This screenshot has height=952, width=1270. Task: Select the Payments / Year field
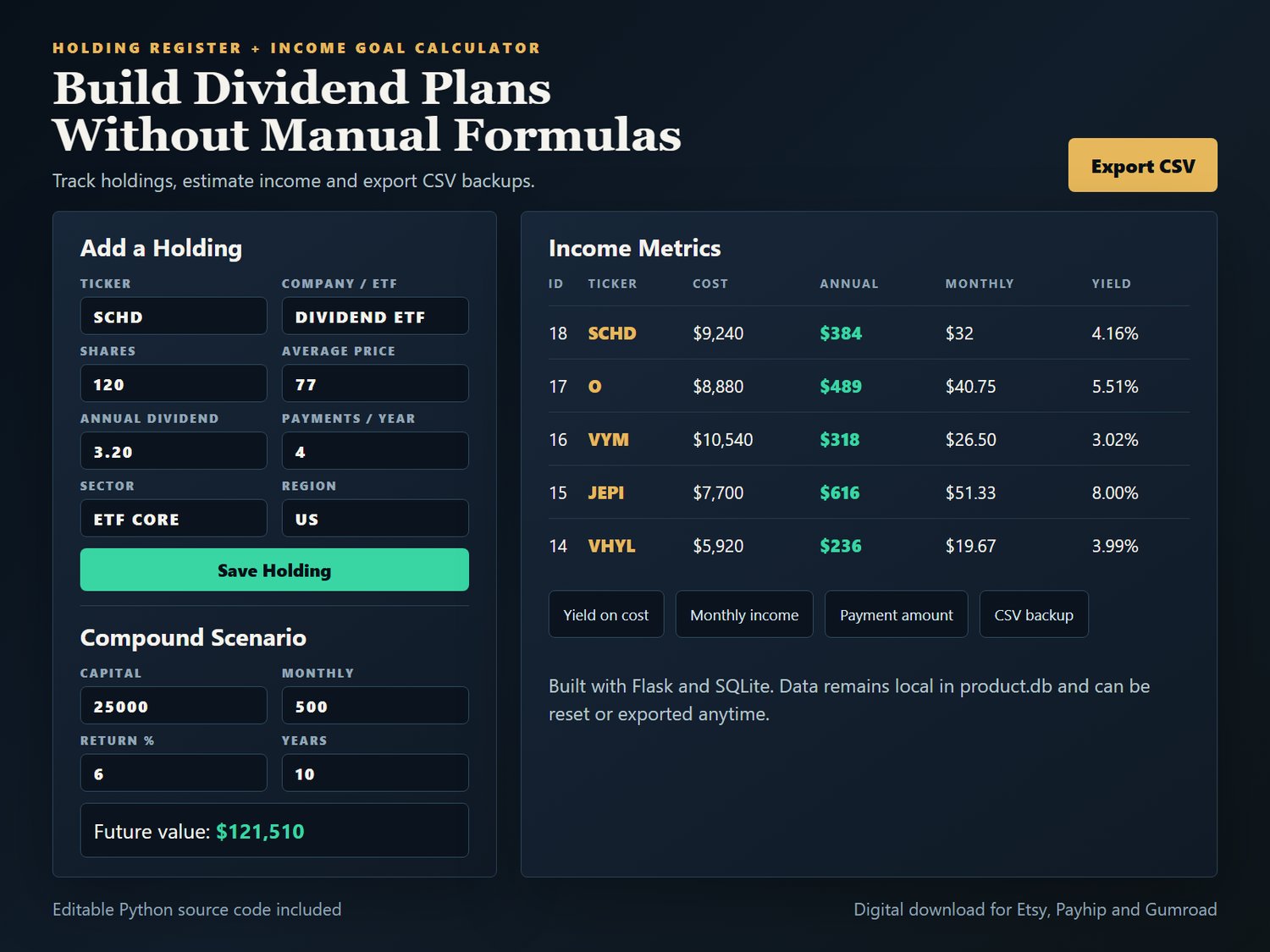375,451
